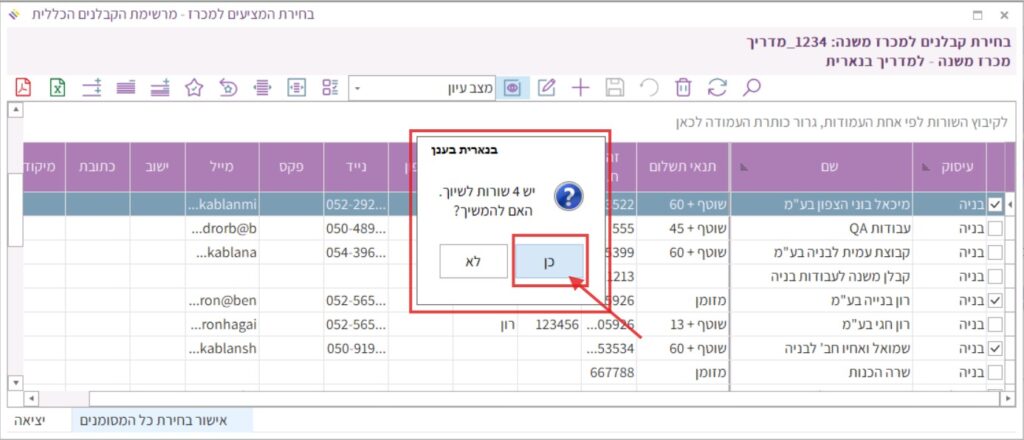Click the magnifier search icon
This screenshot has width=1024, height=440.
tap(752, 87)
